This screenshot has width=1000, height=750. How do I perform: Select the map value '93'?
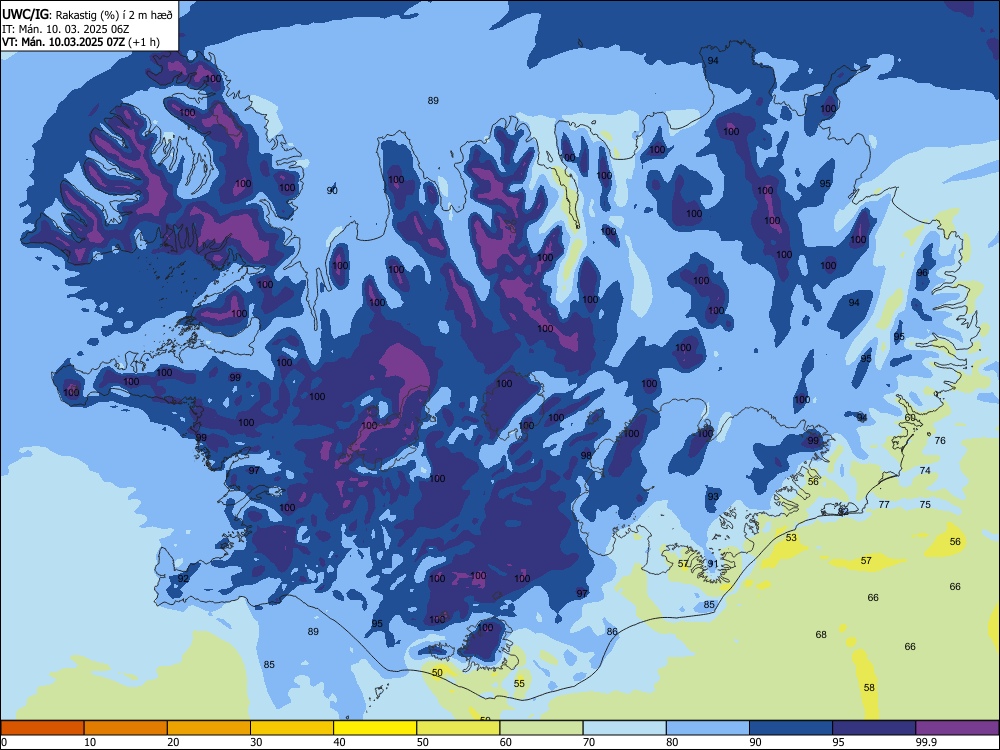[x=713, y=496]
